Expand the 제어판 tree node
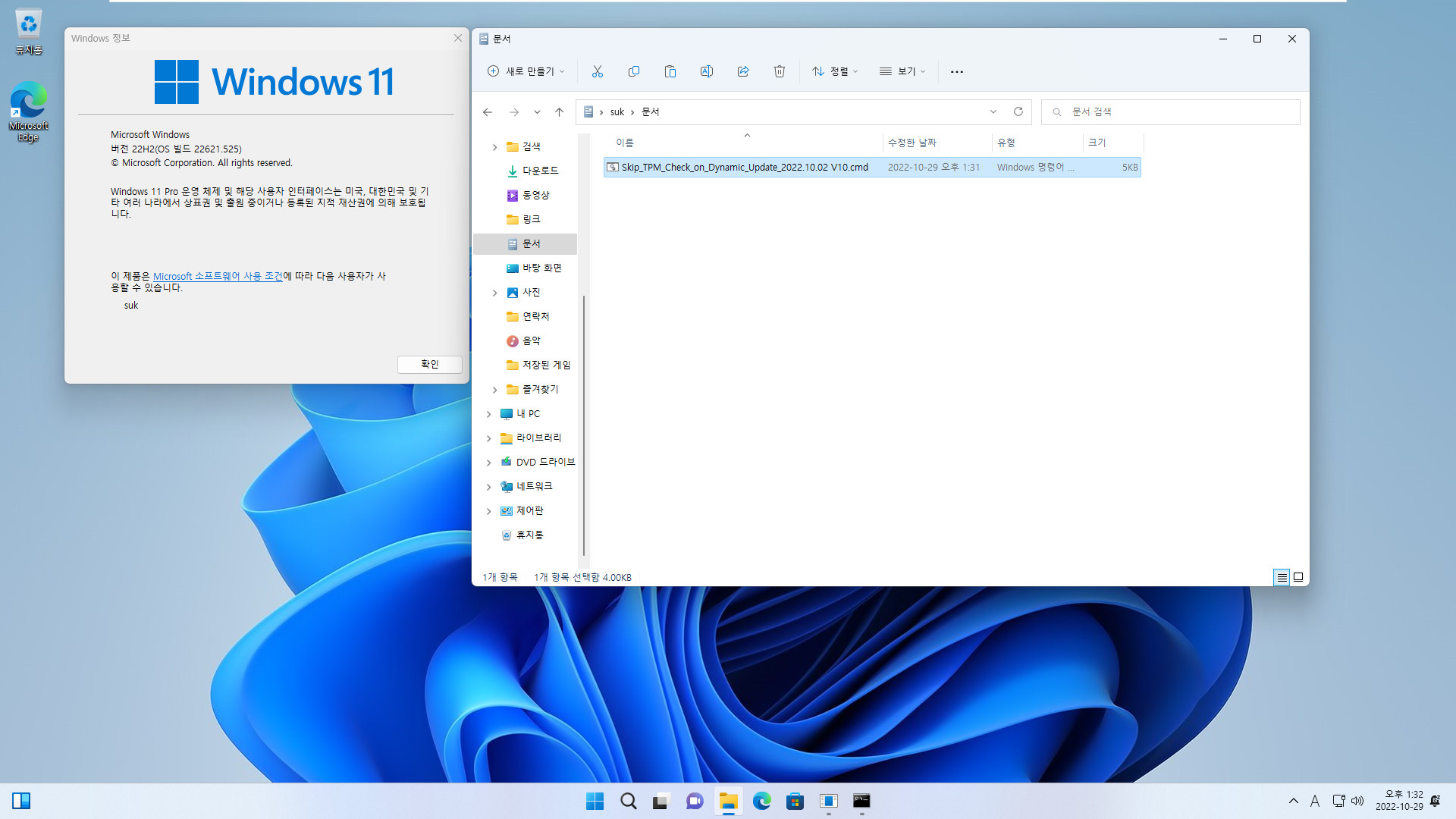1456x819 pixels. click(489, 511)
